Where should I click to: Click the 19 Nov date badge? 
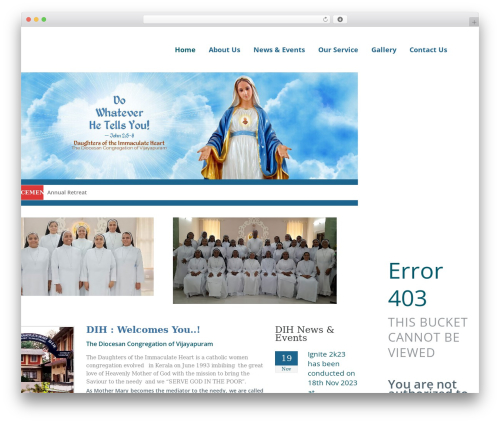point(286,361)
